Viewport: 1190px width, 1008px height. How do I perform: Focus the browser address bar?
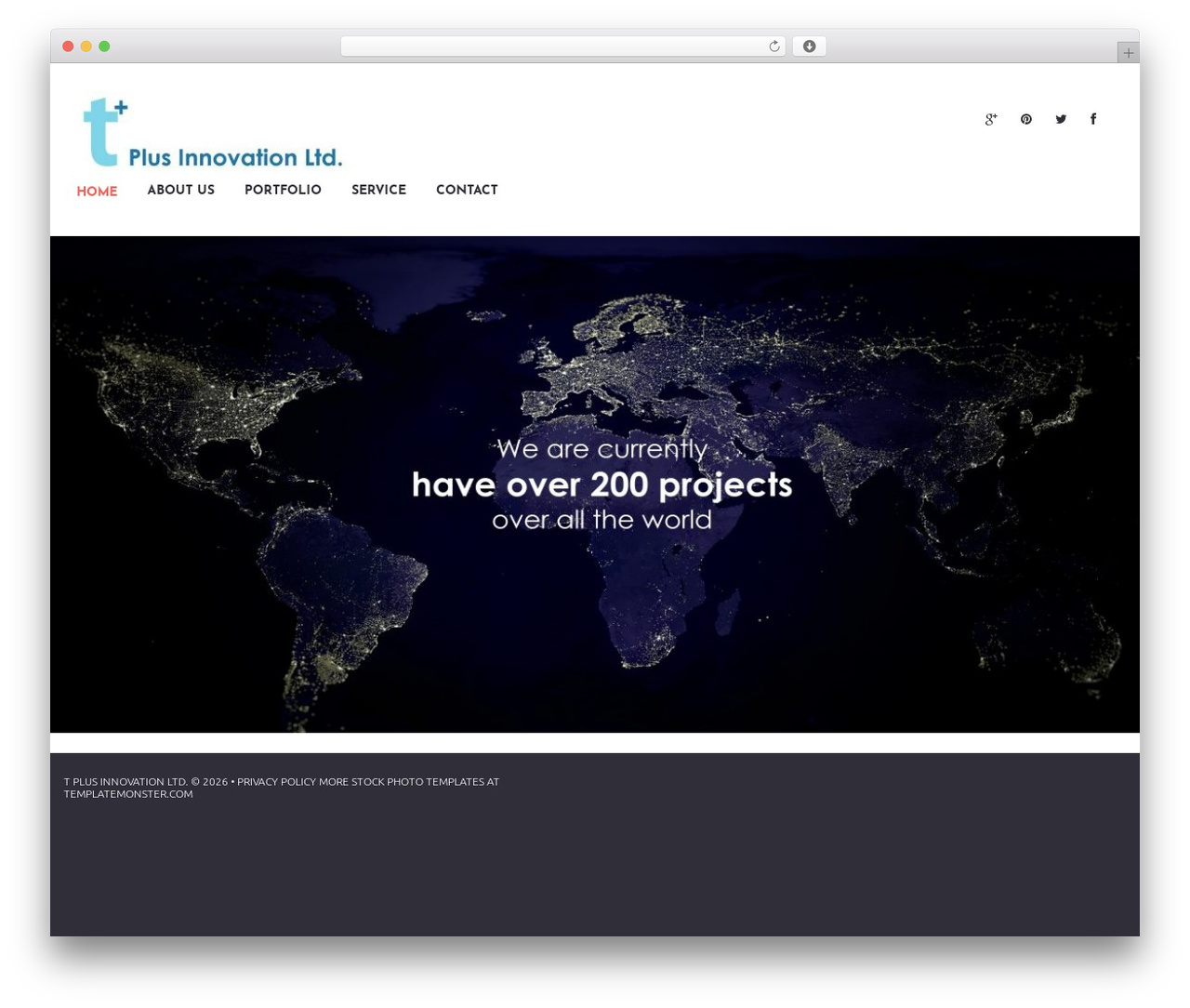point(562,46)
